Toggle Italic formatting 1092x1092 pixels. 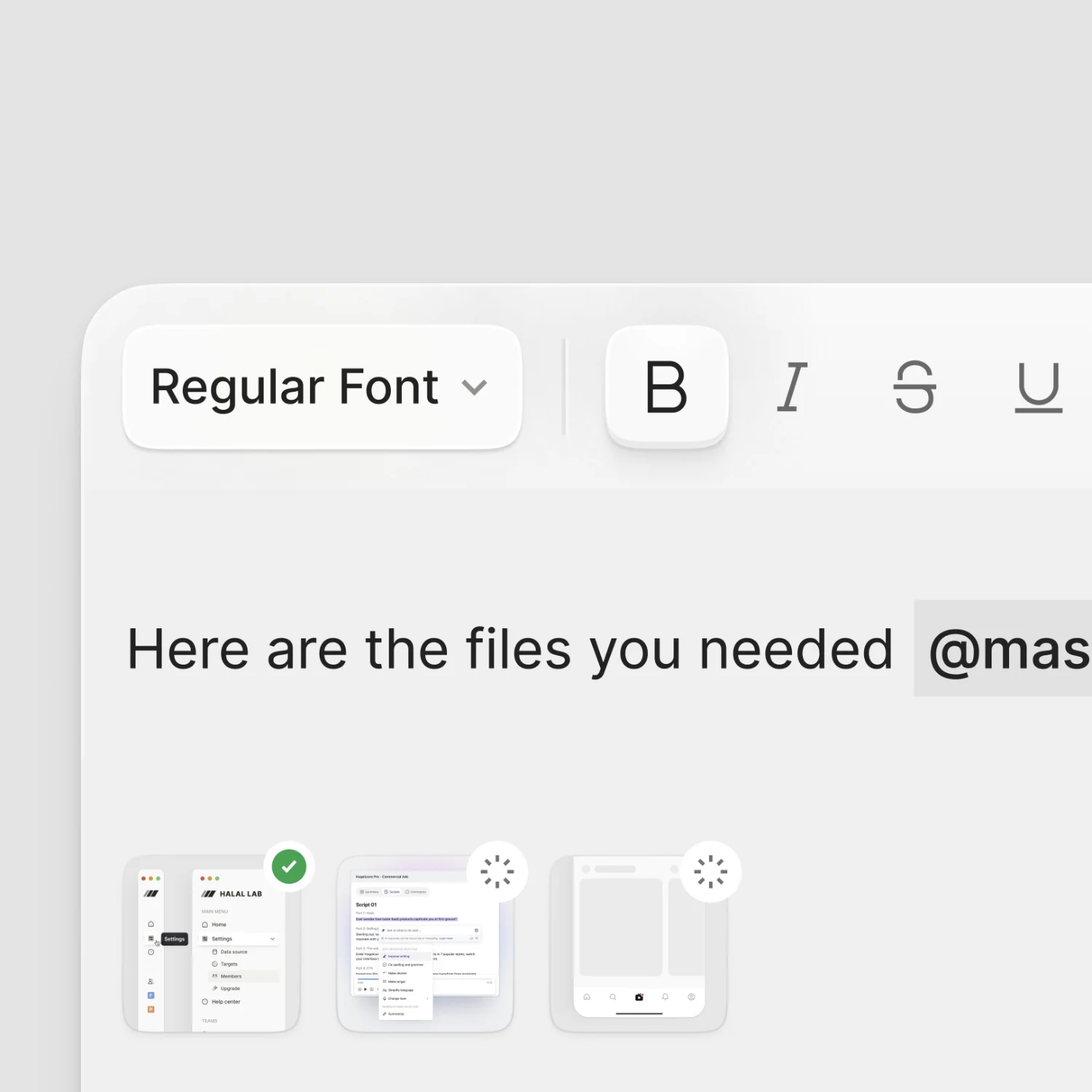tap(792, 387)
